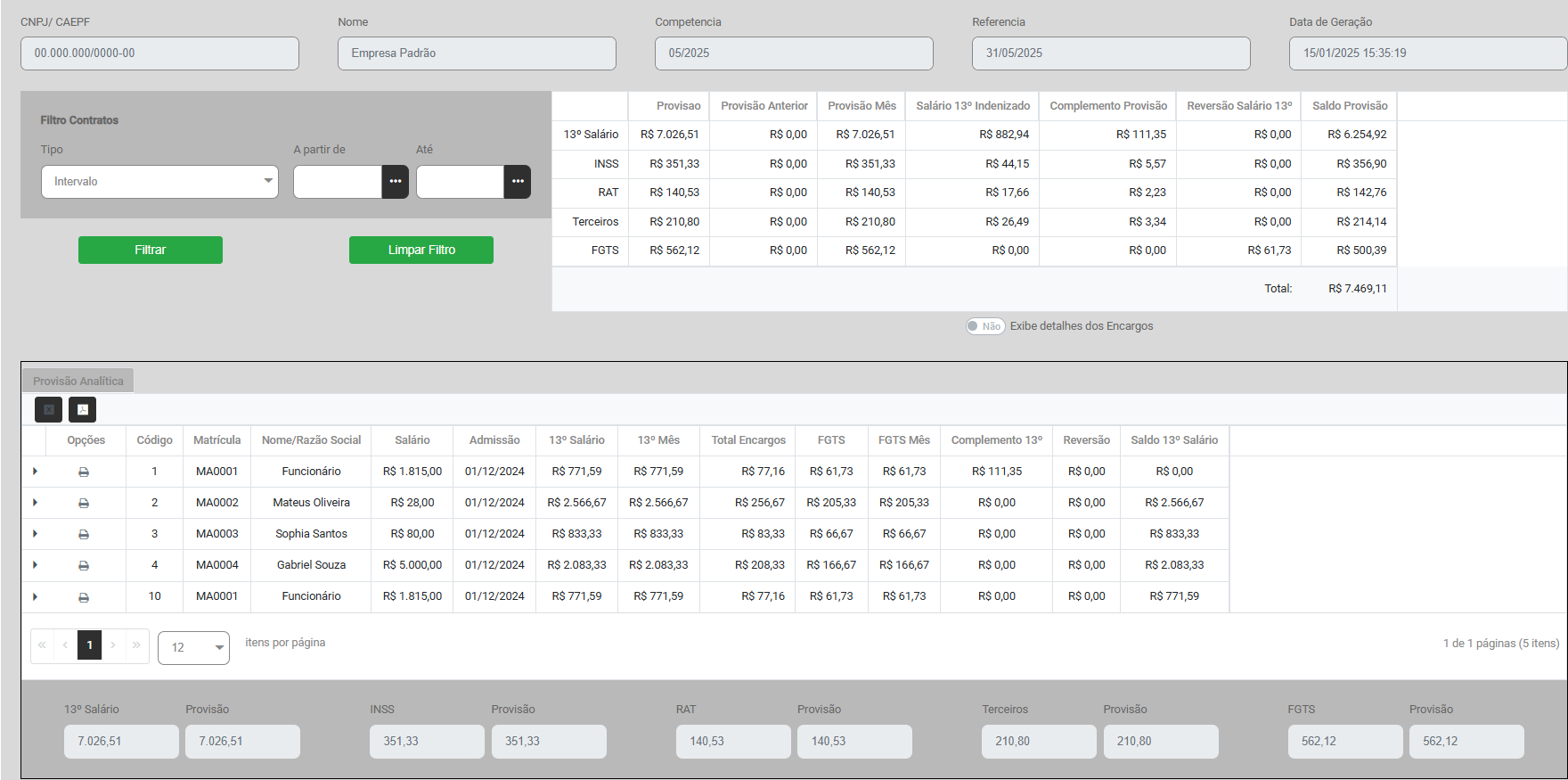Image resolution: width=1568 pixels, height=780 pixels.
Task: Open the 'Até' lookup button
Action: [x=518, y=182]
